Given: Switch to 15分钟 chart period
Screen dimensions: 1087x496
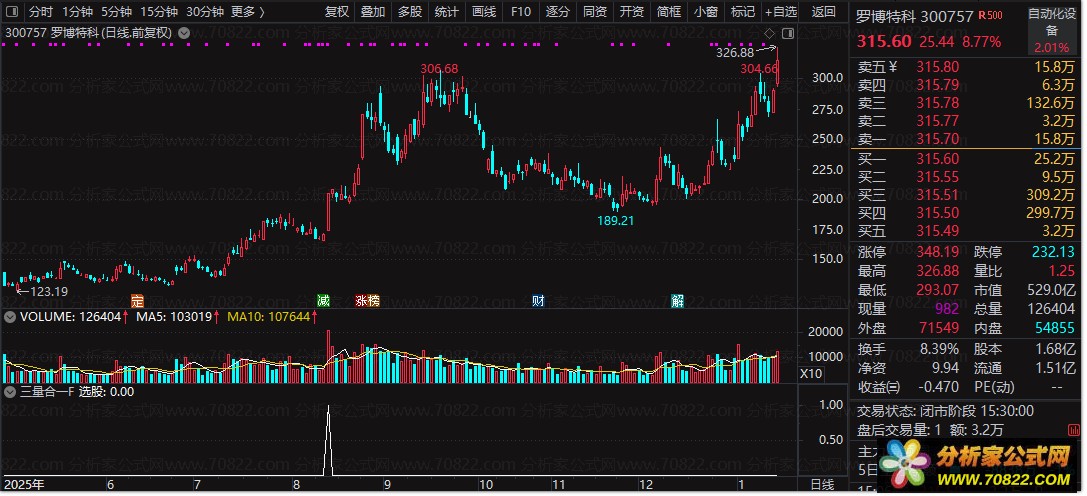Looking at the screenshot, I should [159, 12].
